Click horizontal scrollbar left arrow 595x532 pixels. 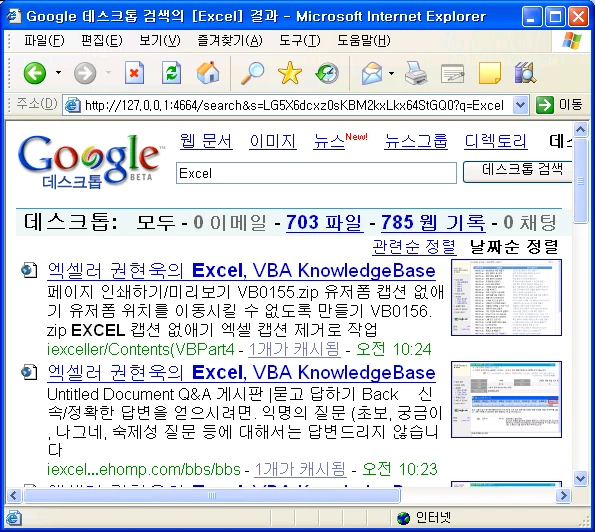pyautogui.click(x=14, y=495)
